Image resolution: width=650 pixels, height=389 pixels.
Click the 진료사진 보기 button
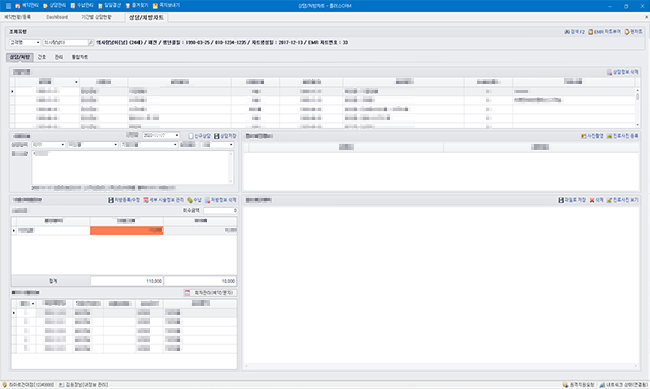point(623,200)
